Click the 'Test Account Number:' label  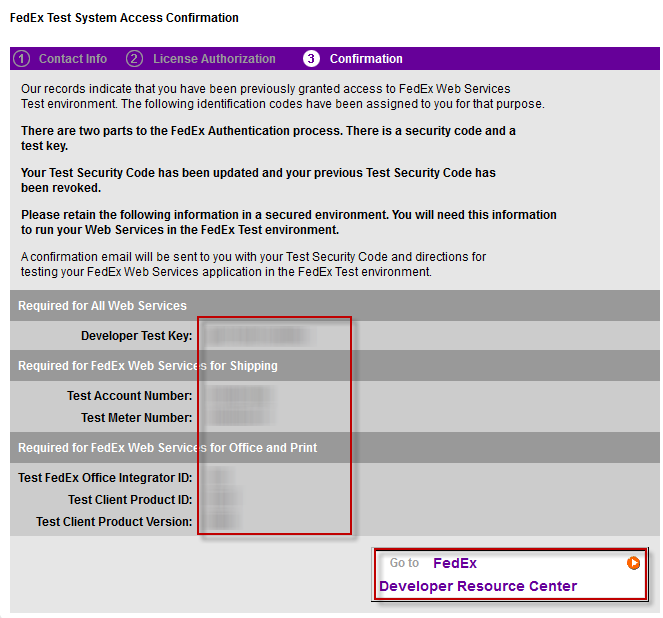click(x=129, y=396)
